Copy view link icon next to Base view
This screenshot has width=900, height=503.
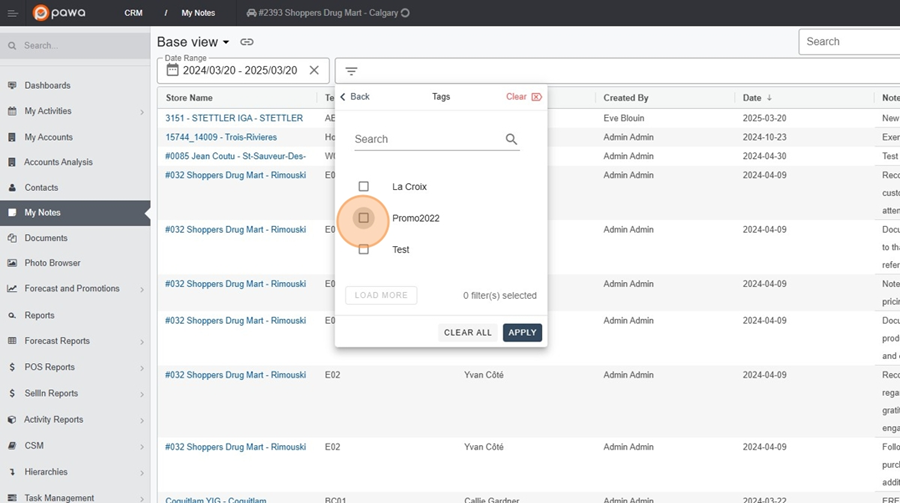tap(247, 42)
